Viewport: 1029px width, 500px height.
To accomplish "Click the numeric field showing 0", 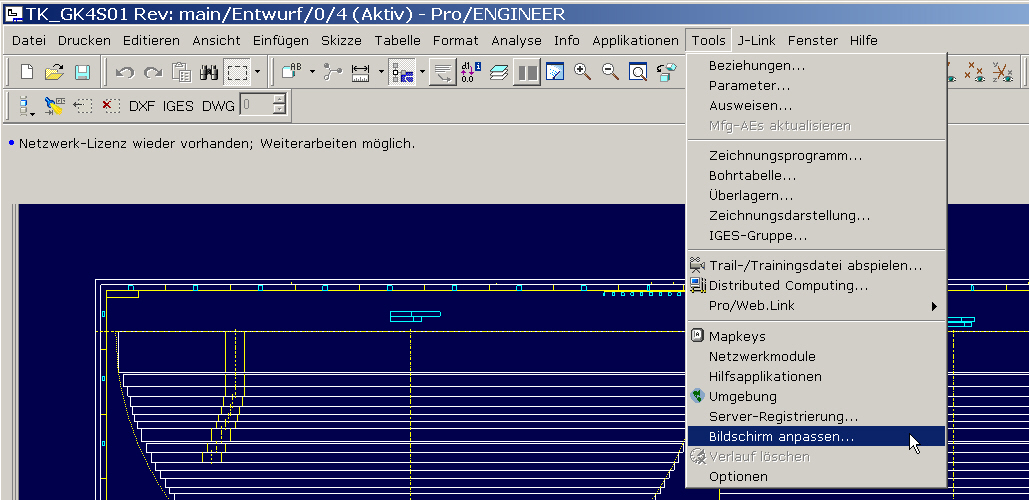I will (x=257, y=104).
